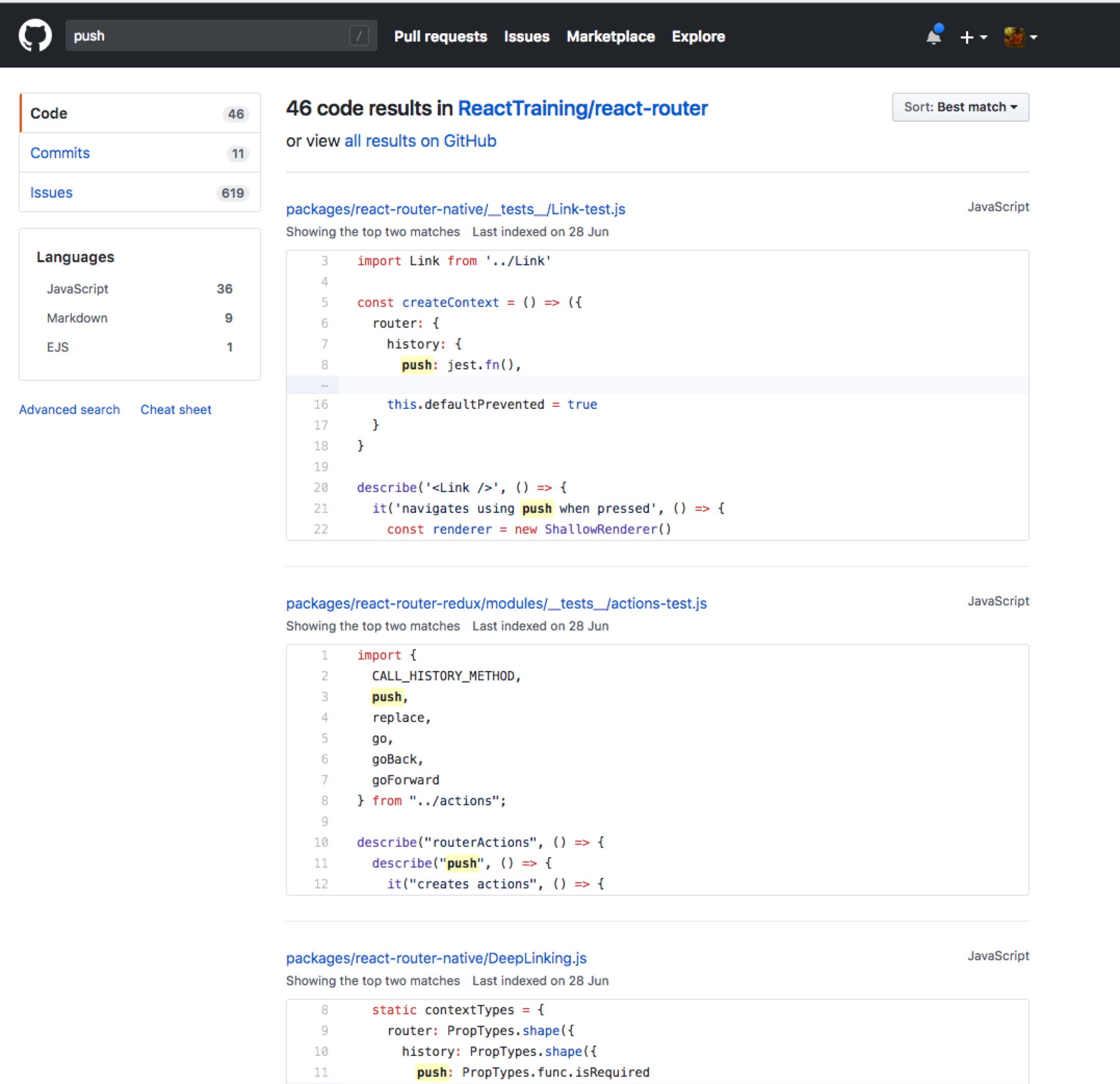
Task: Open the Advanced search link
Action: click(69, 409)
